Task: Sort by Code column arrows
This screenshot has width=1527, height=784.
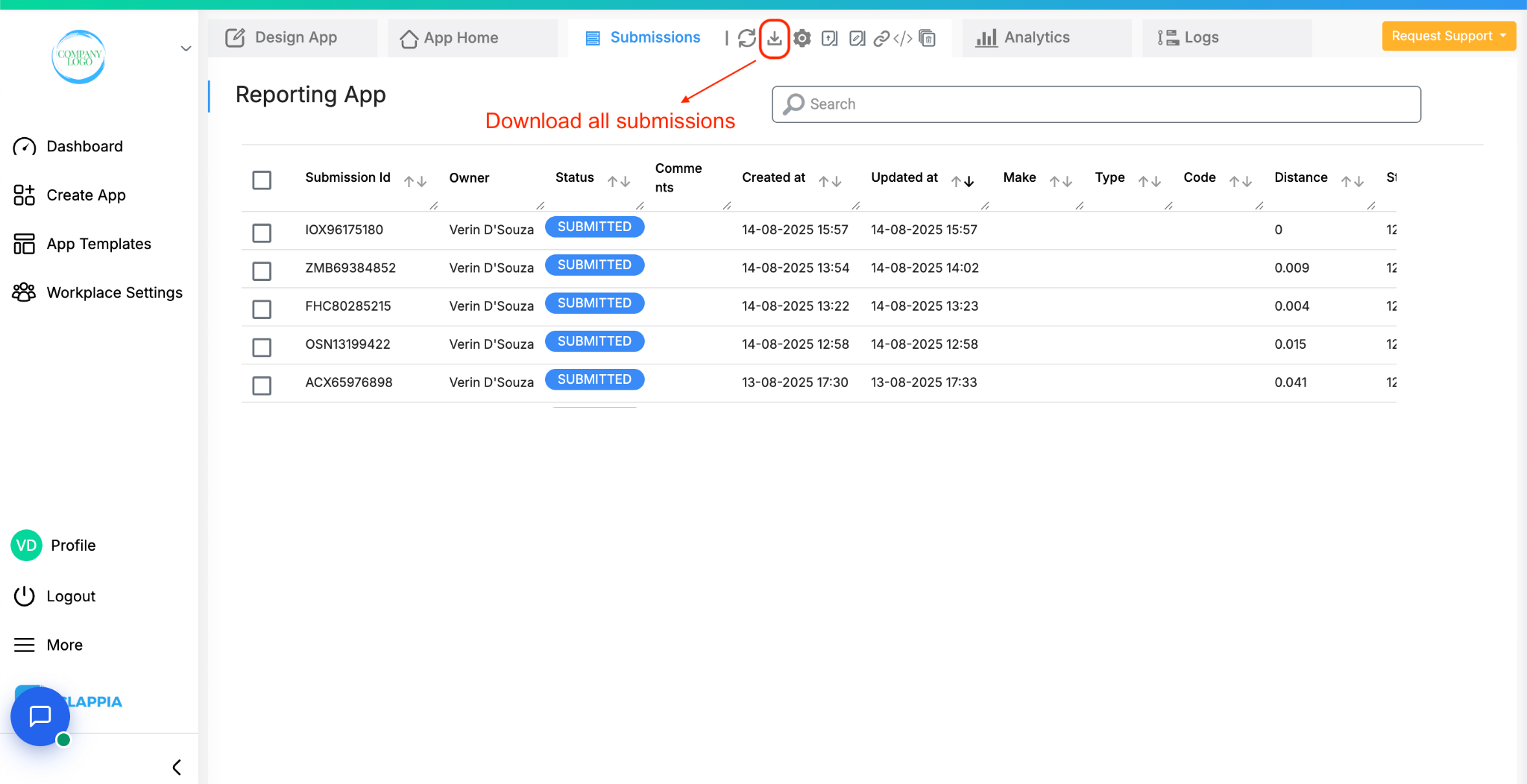Action: pos(1241,181)
